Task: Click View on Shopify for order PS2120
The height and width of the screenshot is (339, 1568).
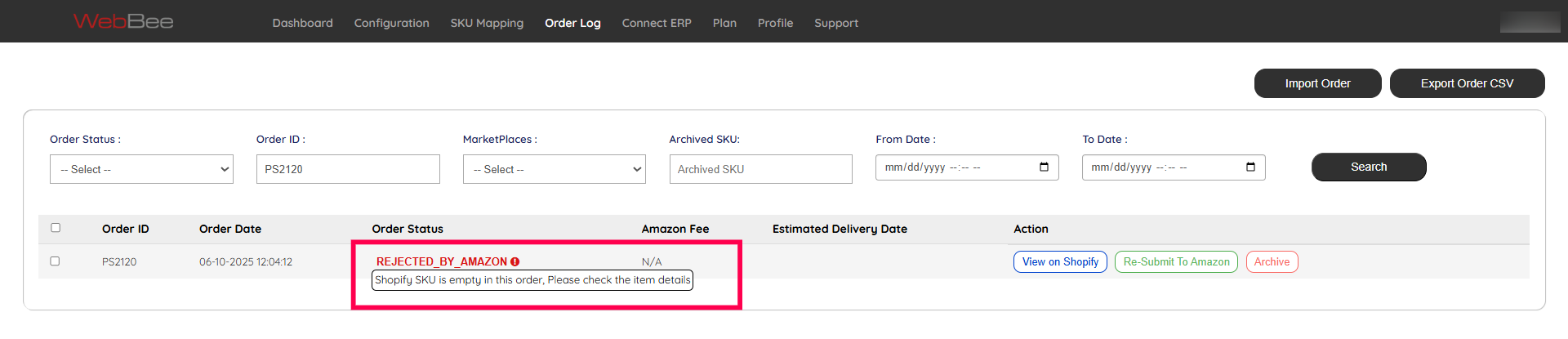Action: 1060,261
